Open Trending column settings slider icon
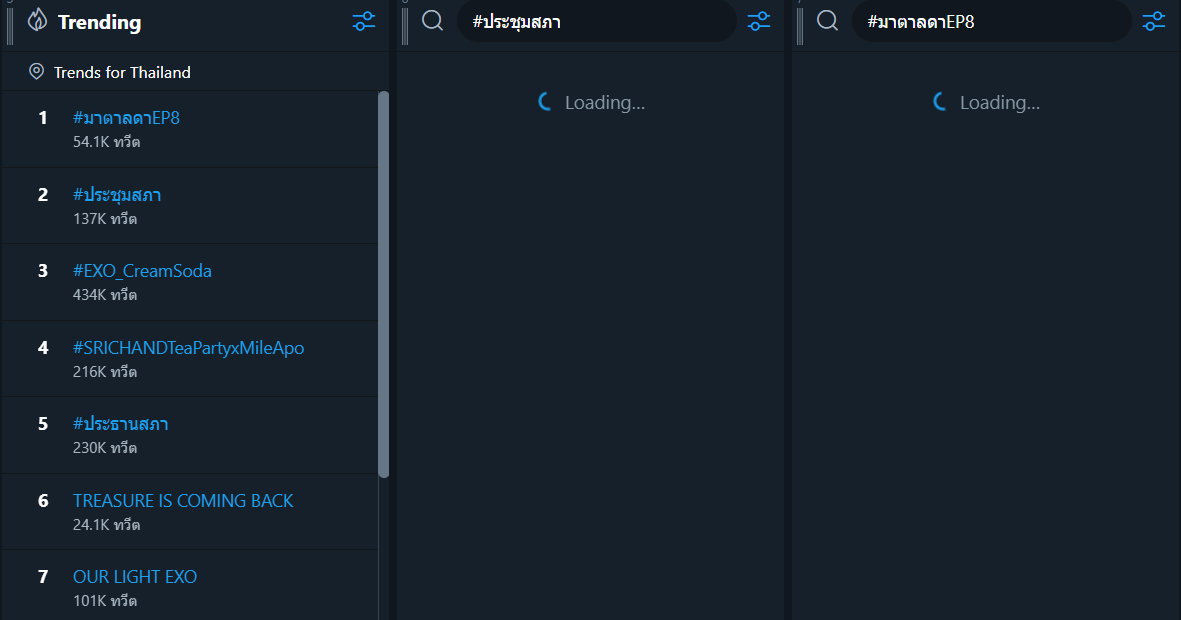This screenshot has width=1181, height=620. tap(364, 21)
